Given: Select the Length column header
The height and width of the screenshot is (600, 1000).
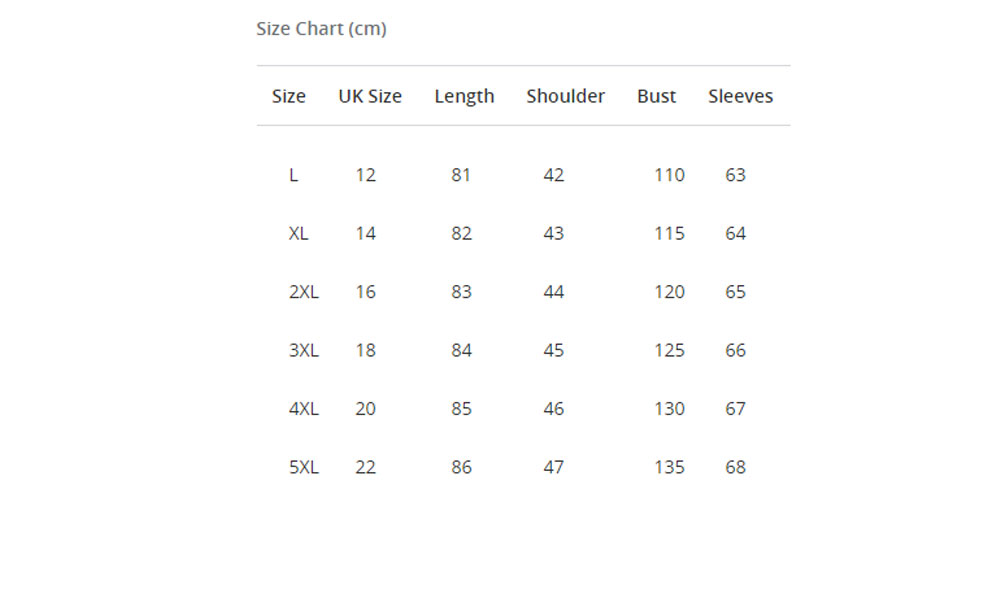Looking at the screenshot, I should (x=464, y=96).
